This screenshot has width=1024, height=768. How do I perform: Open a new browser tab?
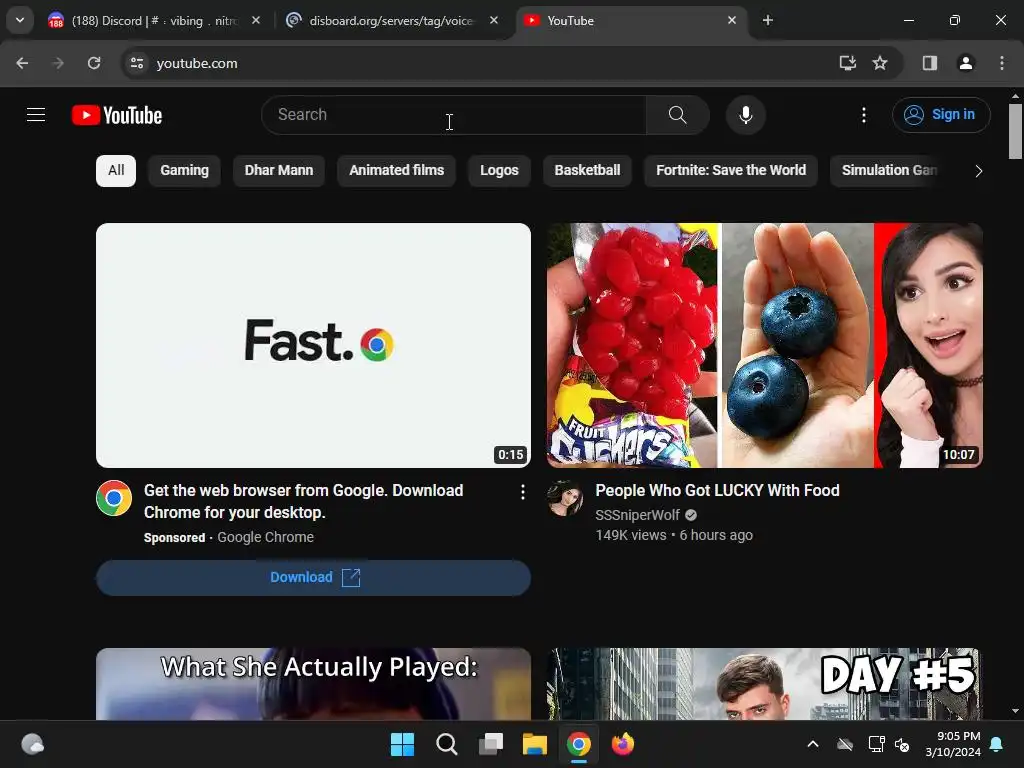pyautogui.click(x=768, y=21)
